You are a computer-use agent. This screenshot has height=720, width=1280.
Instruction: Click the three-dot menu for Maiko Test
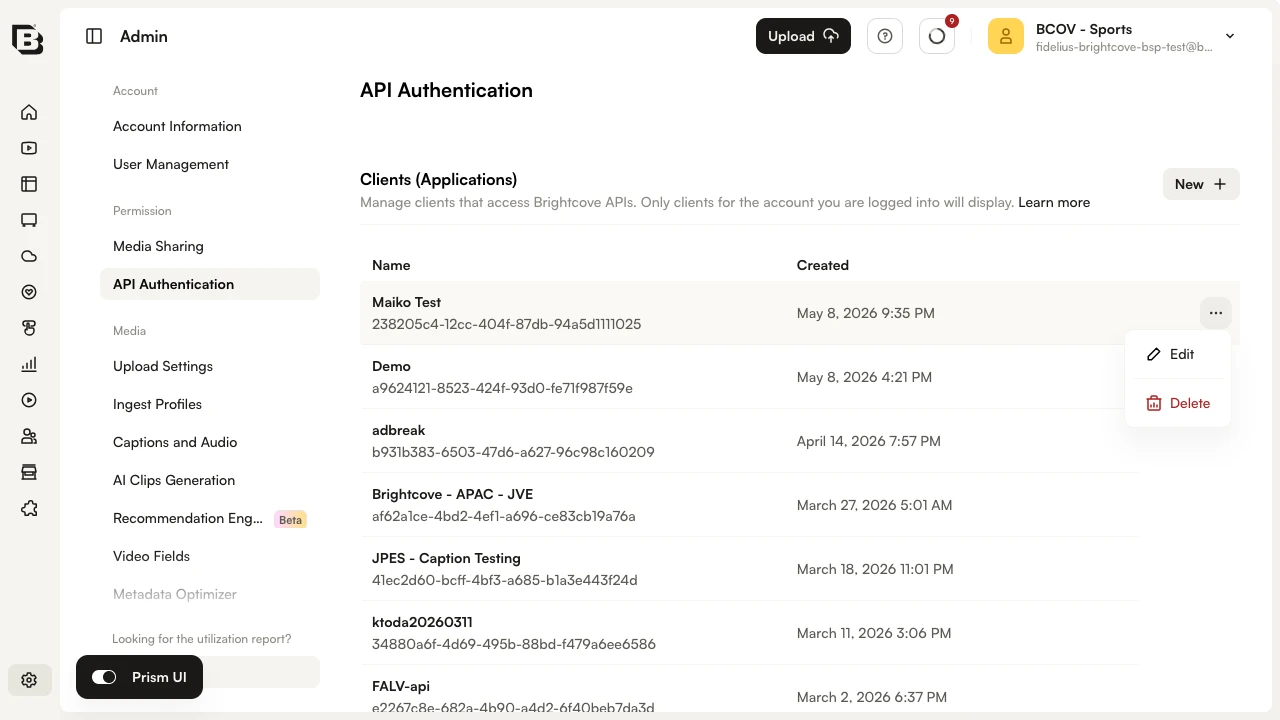click(x=1215, y=313)
